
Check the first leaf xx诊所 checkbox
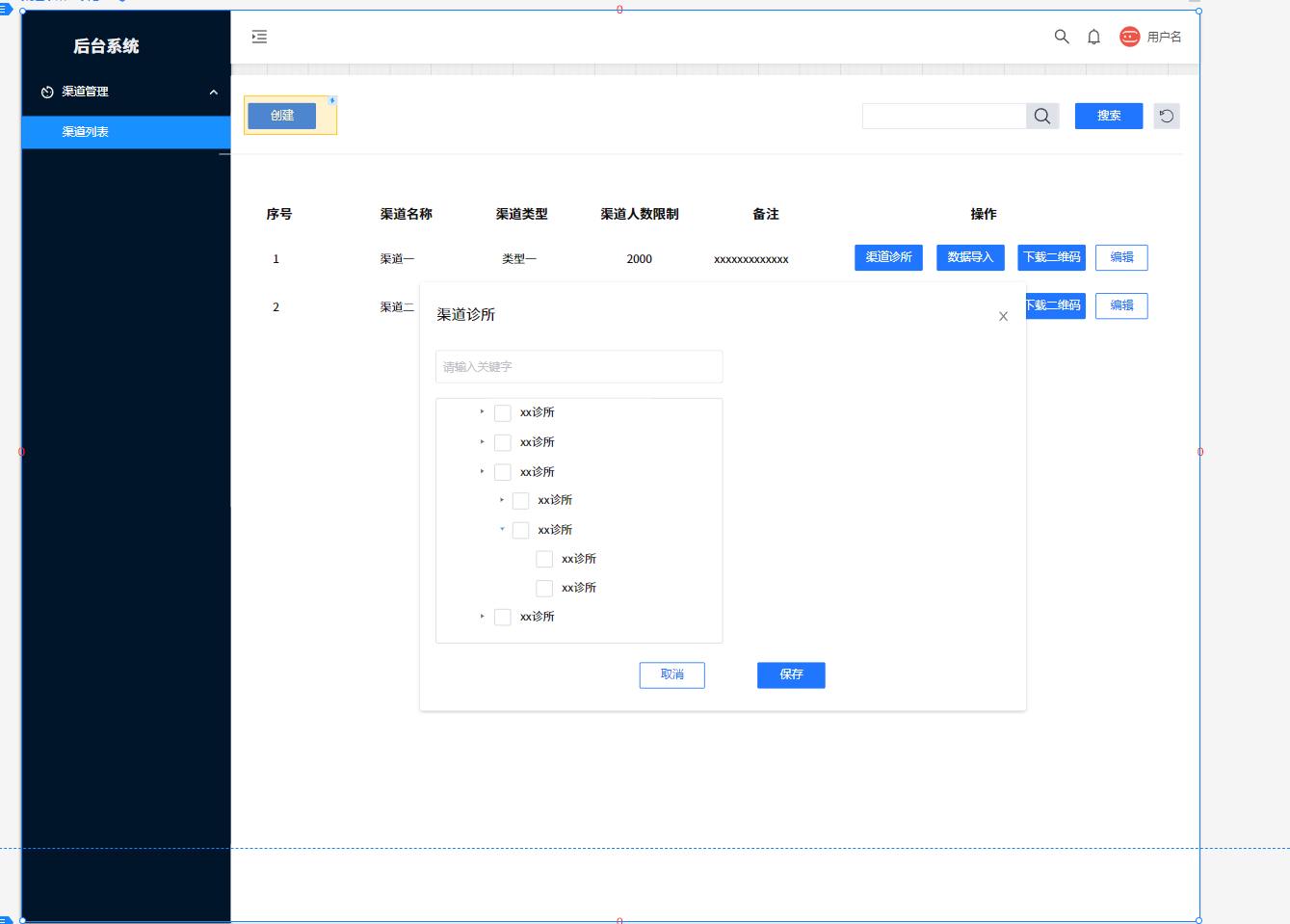pos(544,559)
